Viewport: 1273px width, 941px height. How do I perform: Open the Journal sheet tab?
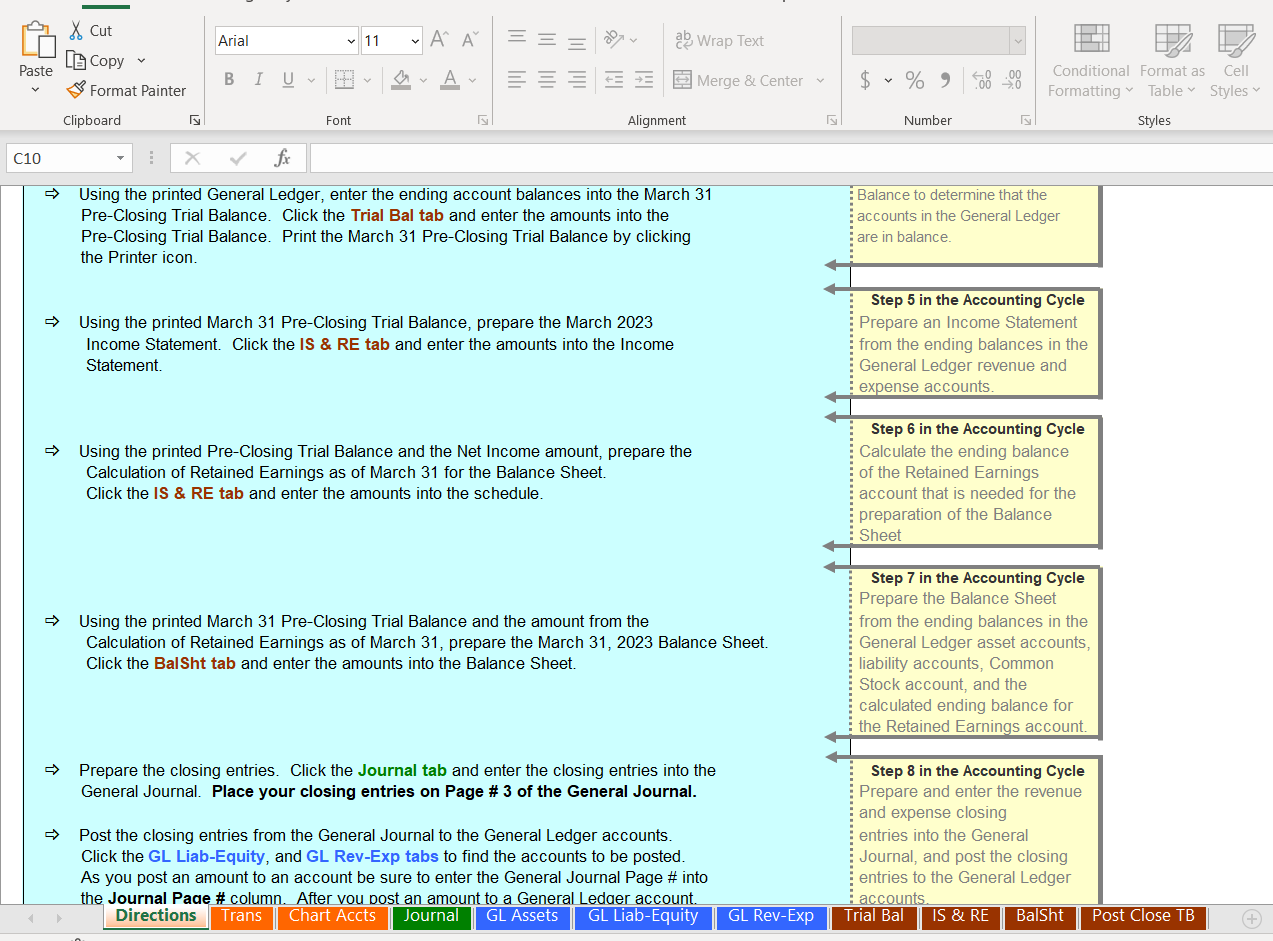click(x=431, y=916)
